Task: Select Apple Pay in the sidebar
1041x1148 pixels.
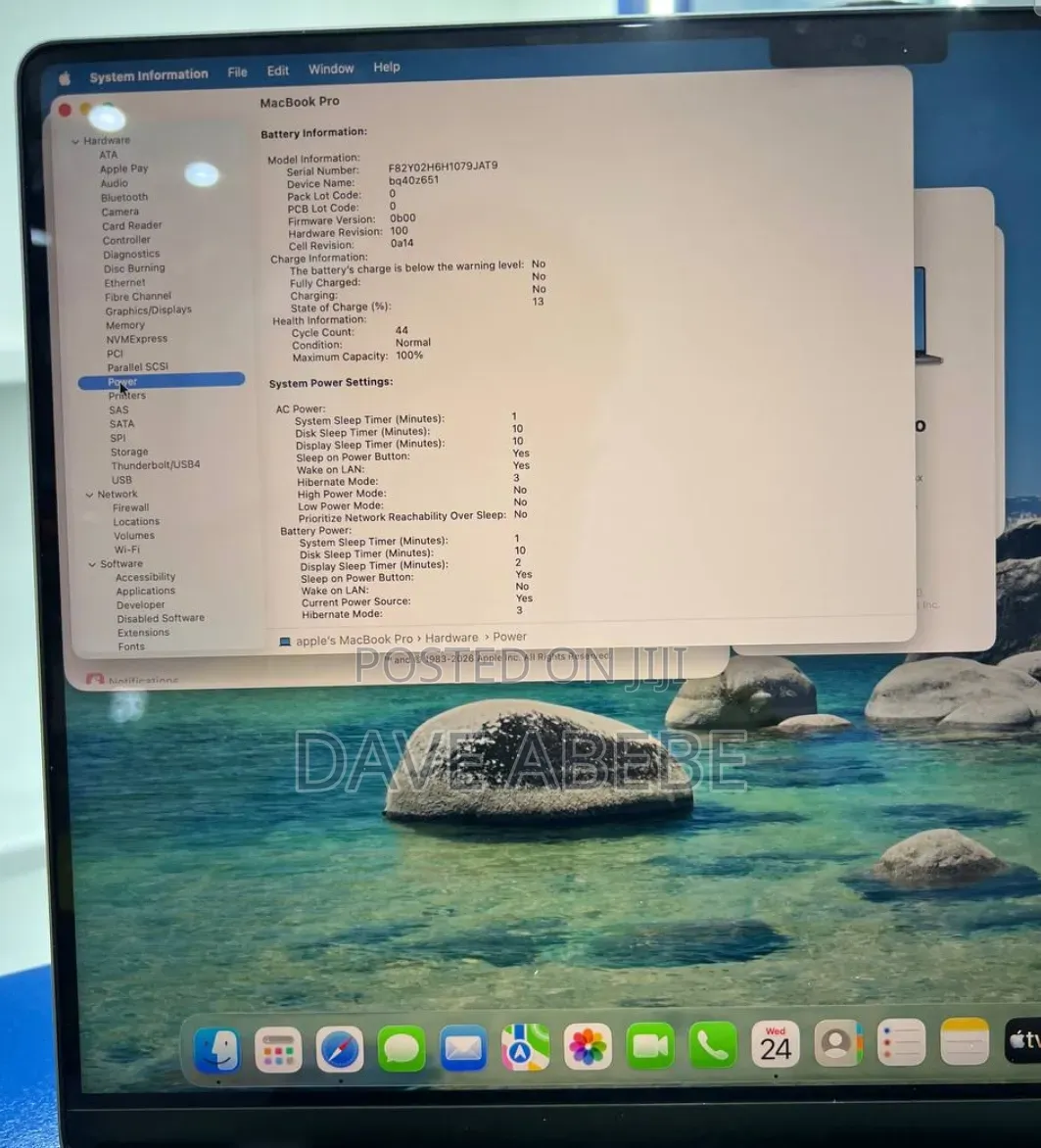Action: 123,168
